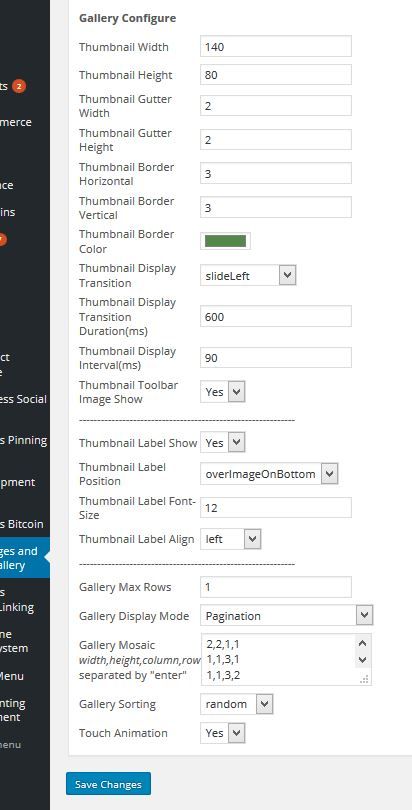Open the Touch Animation Yes dropdown
This screenshot has height=810, width=412.
tap(223, 733)
